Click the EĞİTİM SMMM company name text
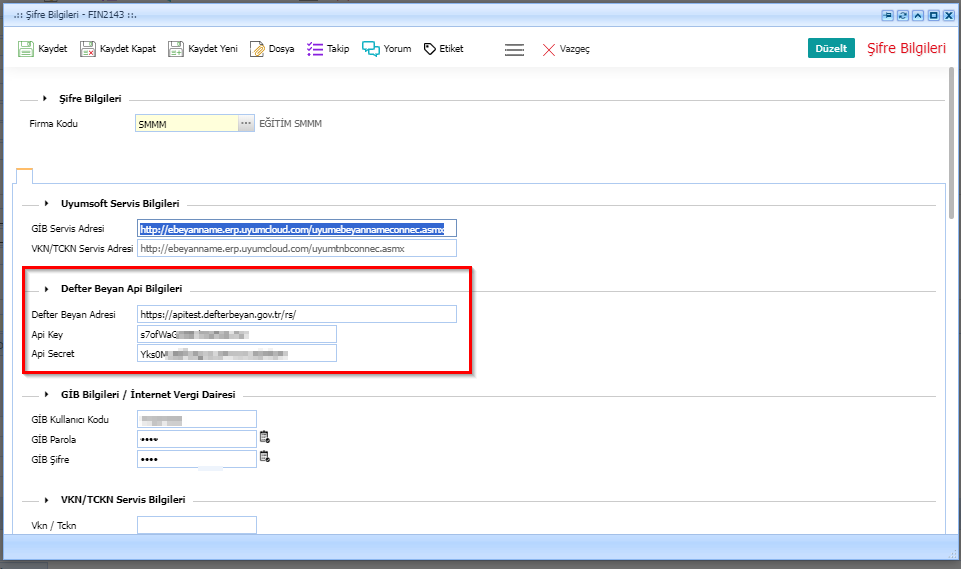This screenshot has width=961, height=569. tap(291, 123)
